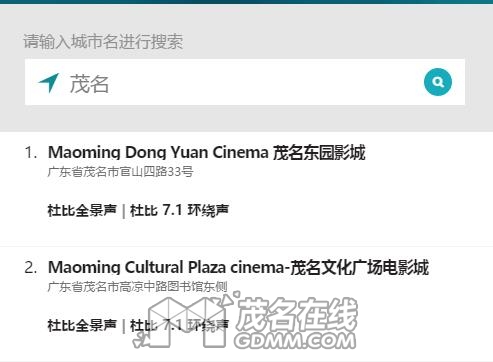Click address 广东省茂名市官山四路33号
The image size is (493, 362).
point(120,172)
